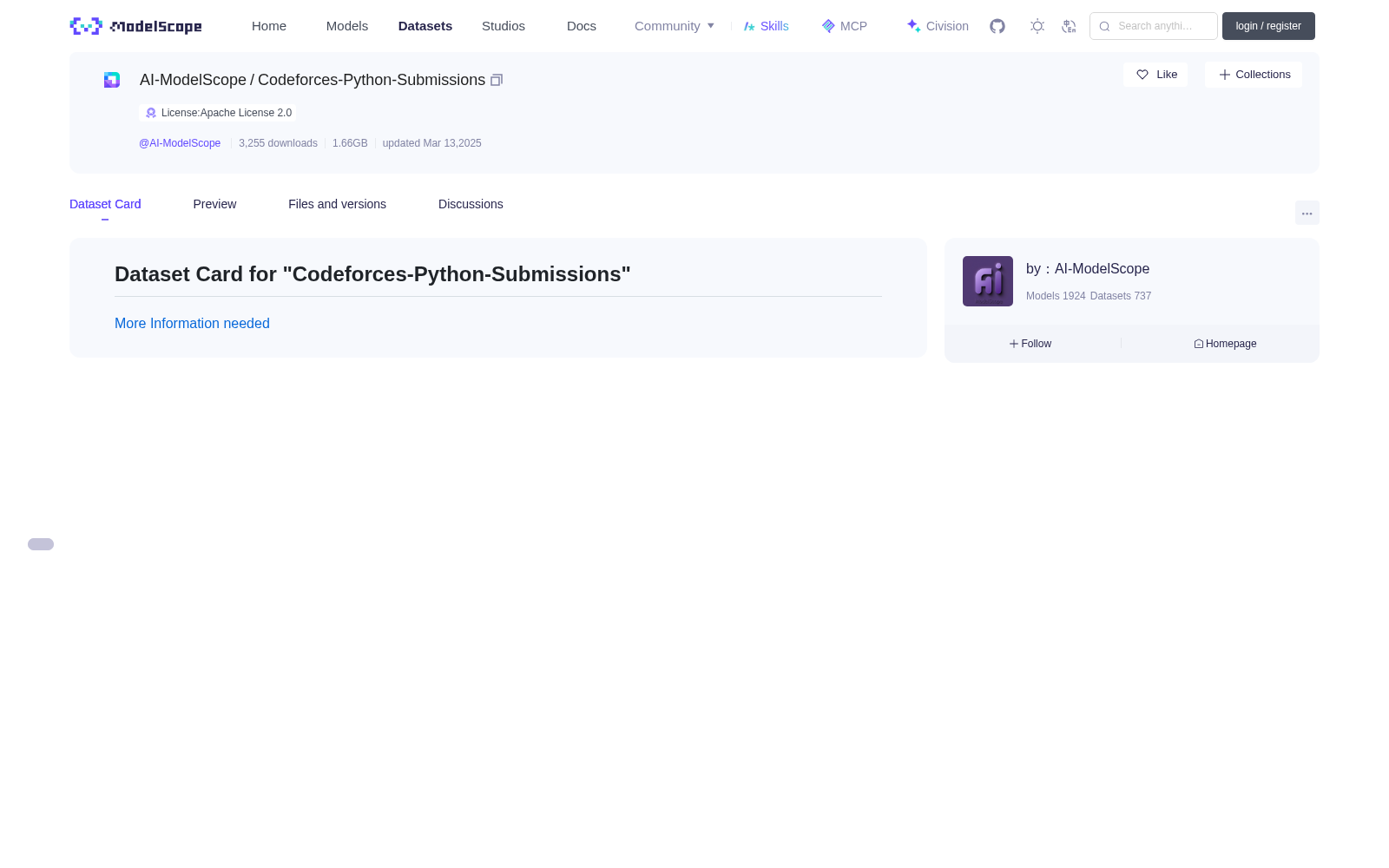Viewport: 1389px width, 868px height.
Task: Click the dataset cube icon
Action: (x=112, y=80)
